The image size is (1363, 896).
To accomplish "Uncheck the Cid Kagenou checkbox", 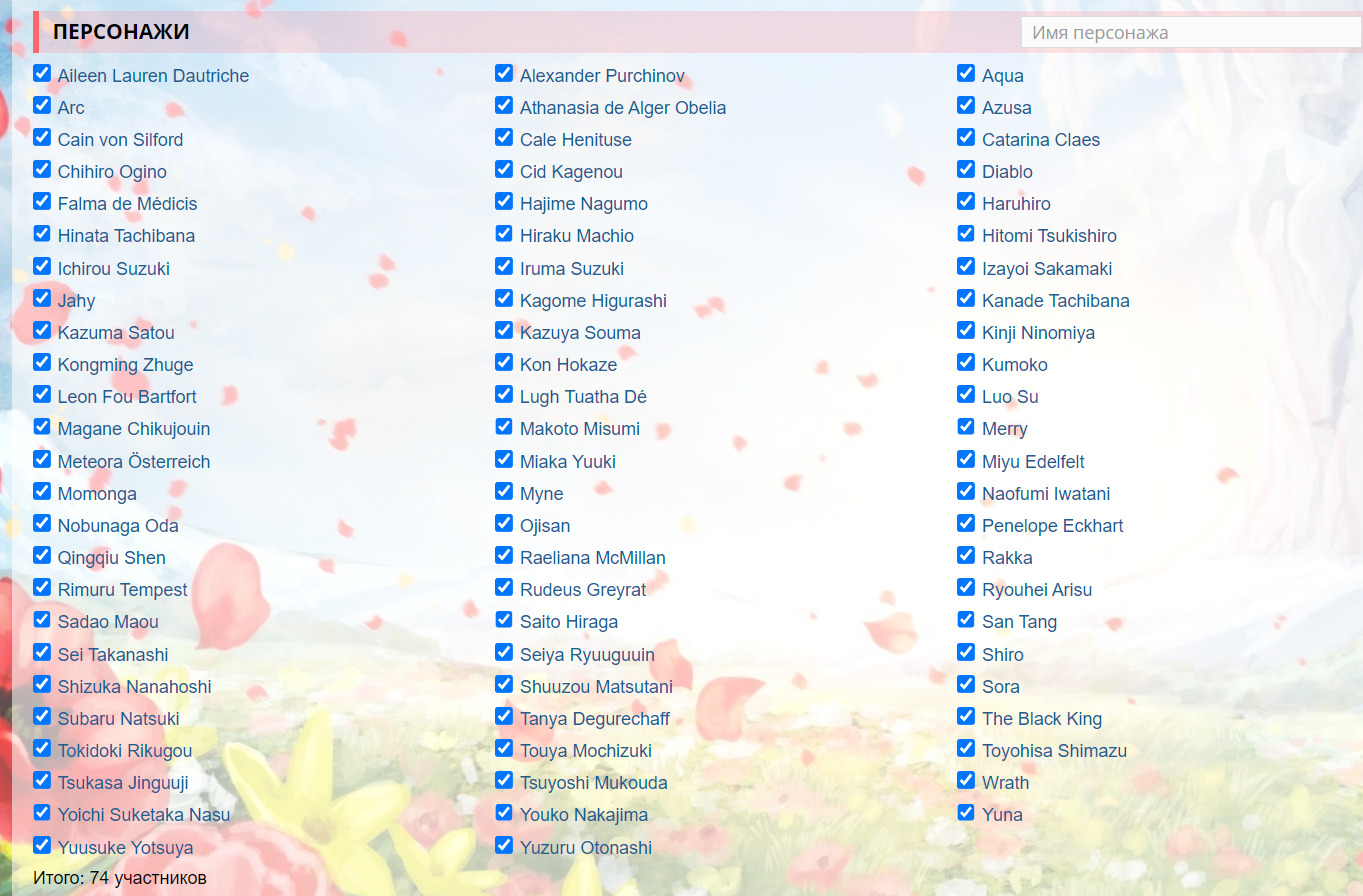I will point(504,170).
